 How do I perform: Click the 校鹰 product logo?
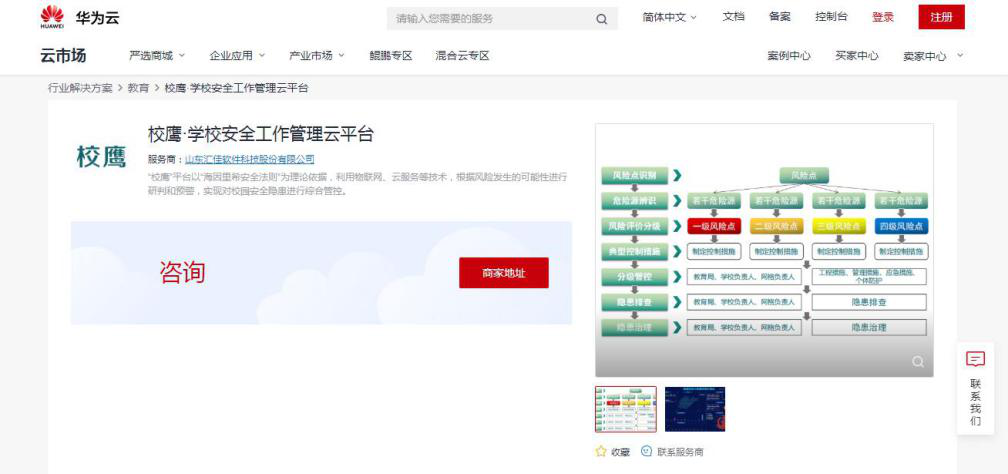[x=102, y=156]
